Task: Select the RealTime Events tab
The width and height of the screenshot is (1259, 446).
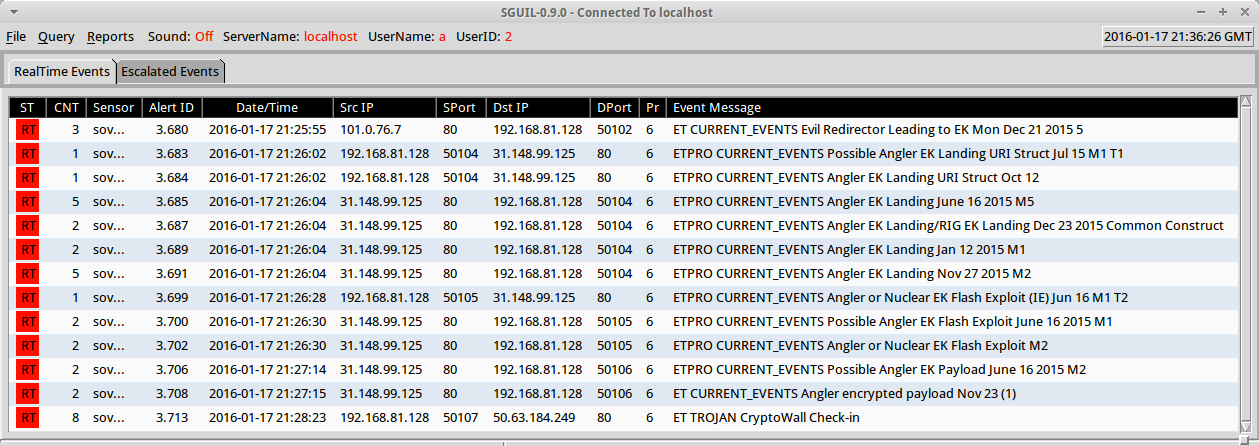Action: click(x=61, y=72)
